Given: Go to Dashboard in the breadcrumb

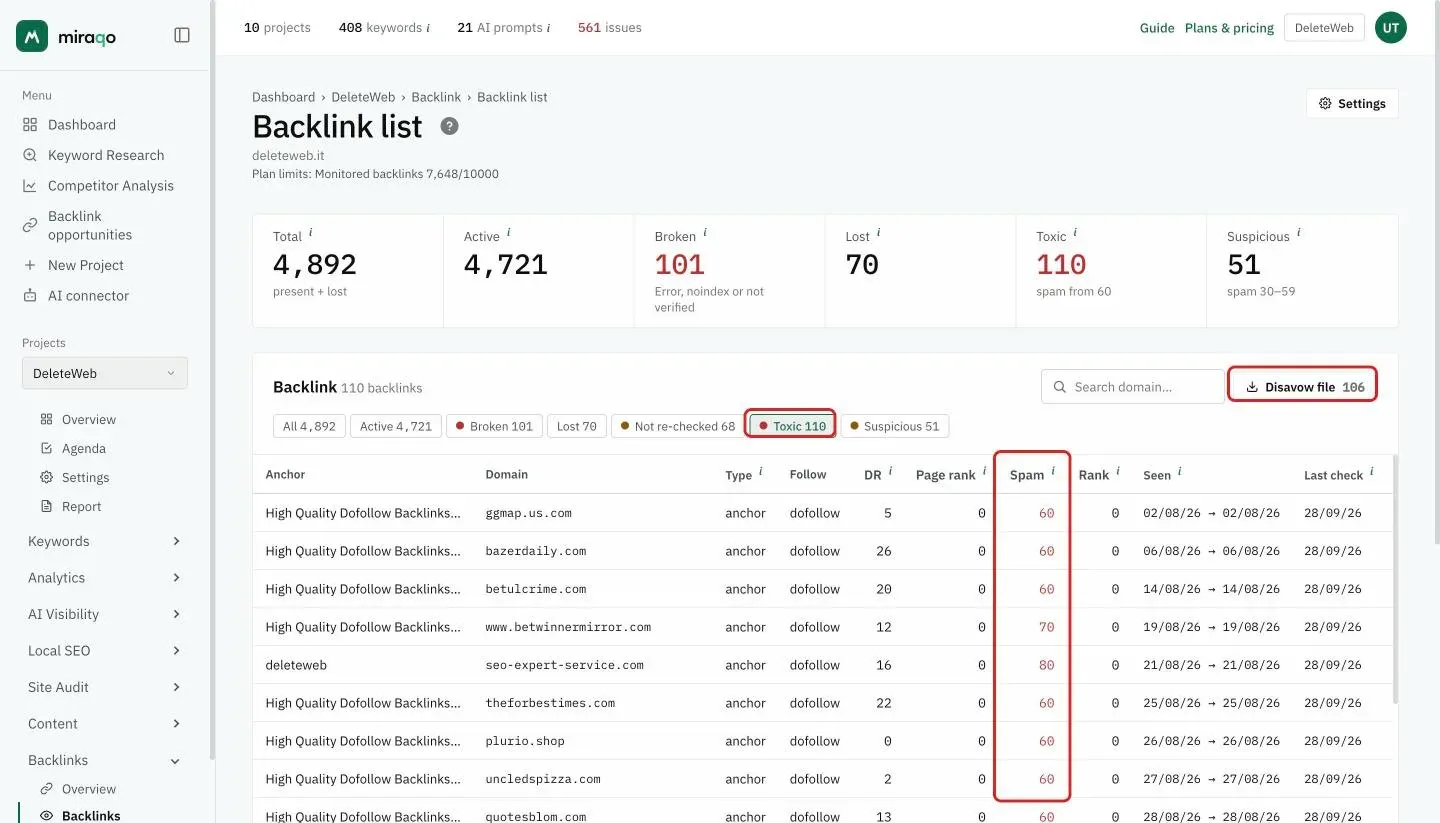Looking at the screenshot, I should tap(283, 97).
